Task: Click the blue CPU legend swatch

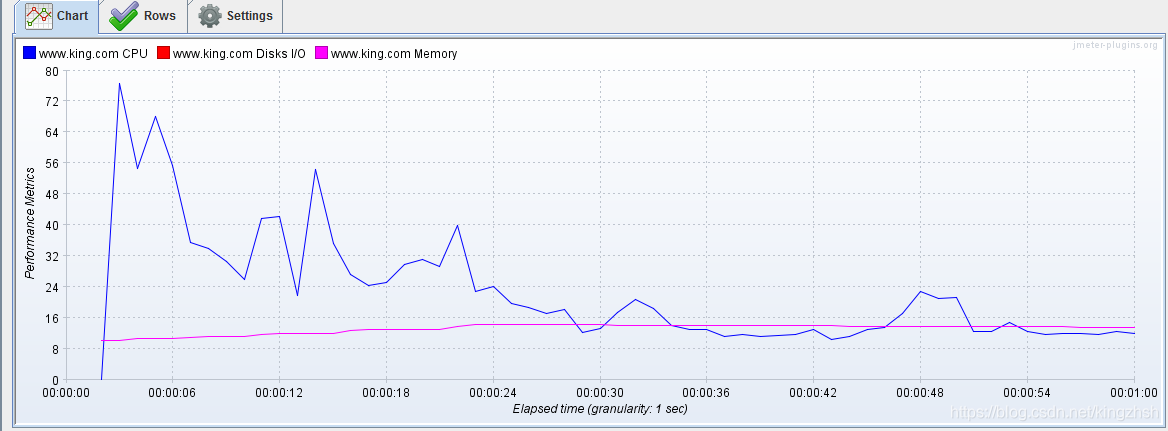Action: tap(30, 53)
